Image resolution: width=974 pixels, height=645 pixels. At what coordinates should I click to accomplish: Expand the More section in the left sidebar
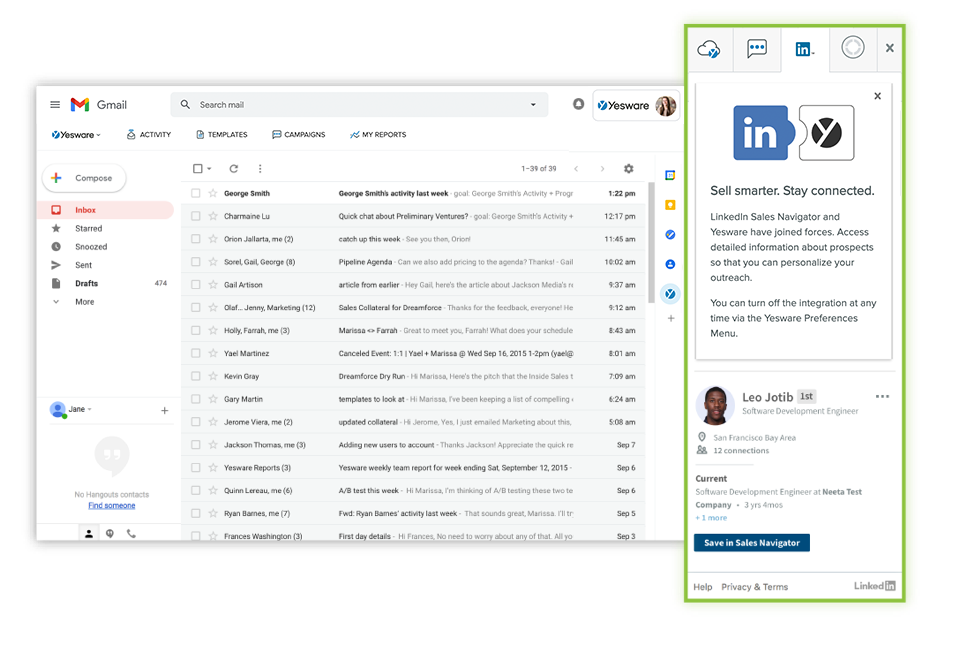83,301
